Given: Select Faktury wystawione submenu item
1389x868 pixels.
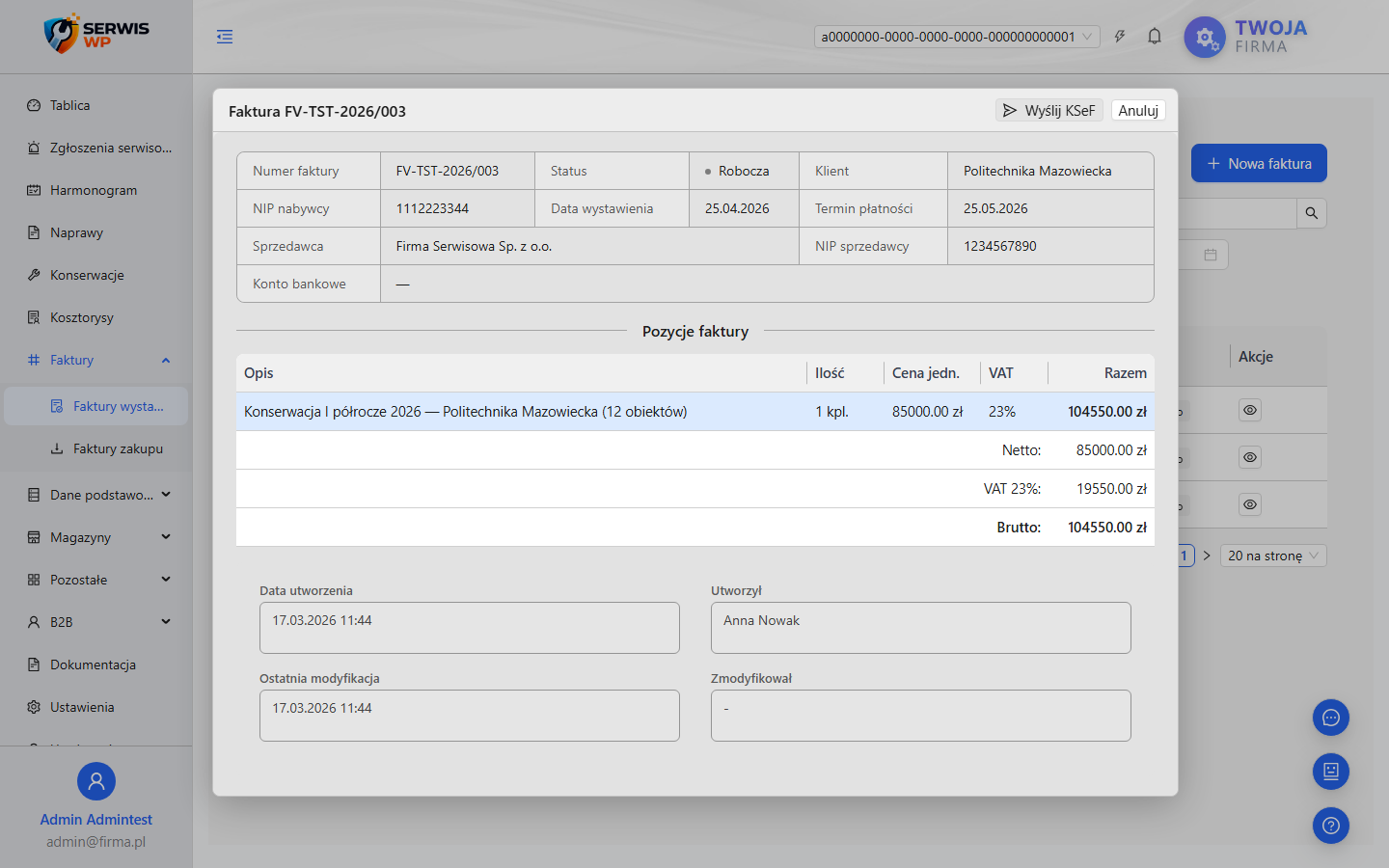Looking at the screenshot, I should [x=96, y=406].
